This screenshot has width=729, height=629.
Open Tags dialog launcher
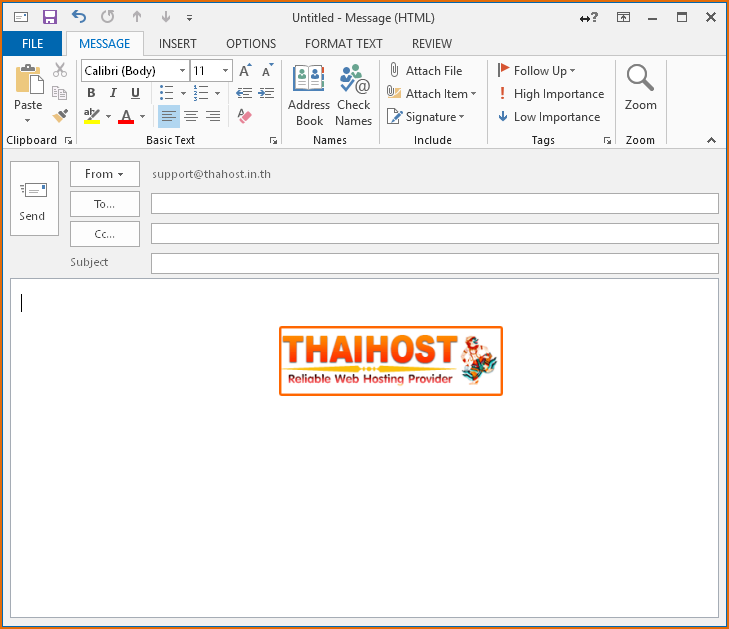(607, 141)
